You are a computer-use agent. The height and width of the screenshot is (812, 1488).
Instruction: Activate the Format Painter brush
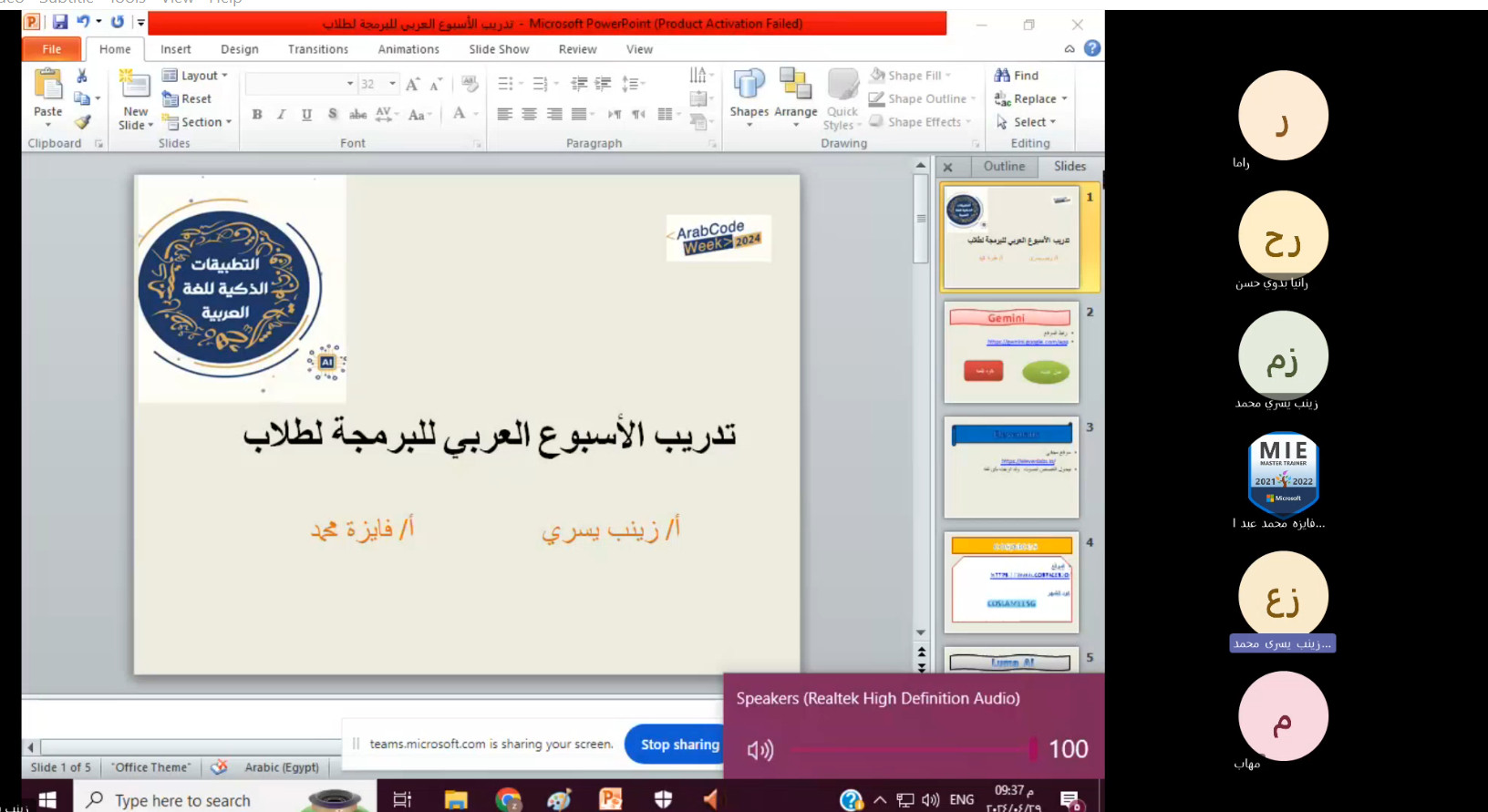pos(83,121)
